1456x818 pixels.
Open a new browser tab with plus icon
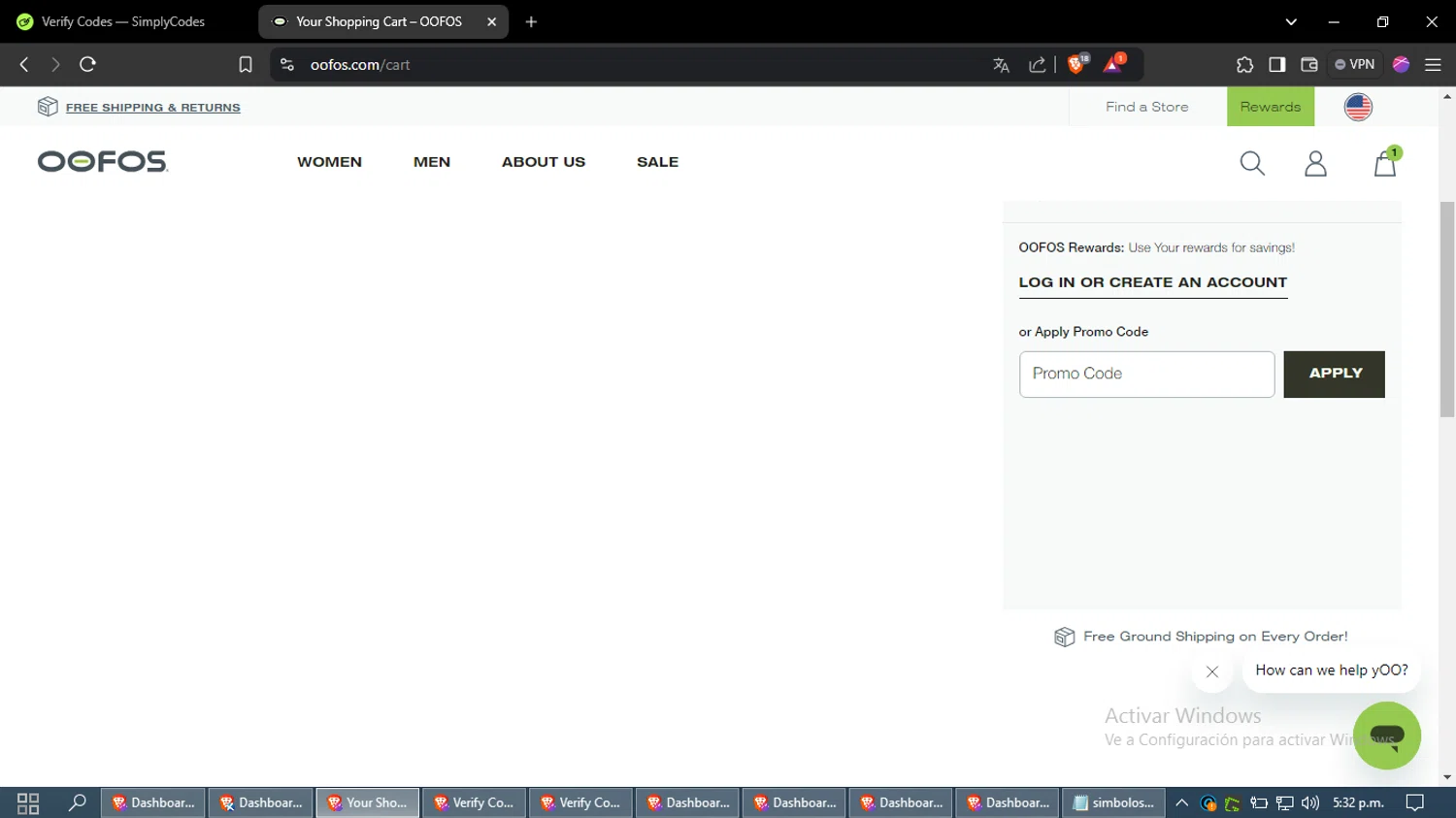click(x=531, y=21)
